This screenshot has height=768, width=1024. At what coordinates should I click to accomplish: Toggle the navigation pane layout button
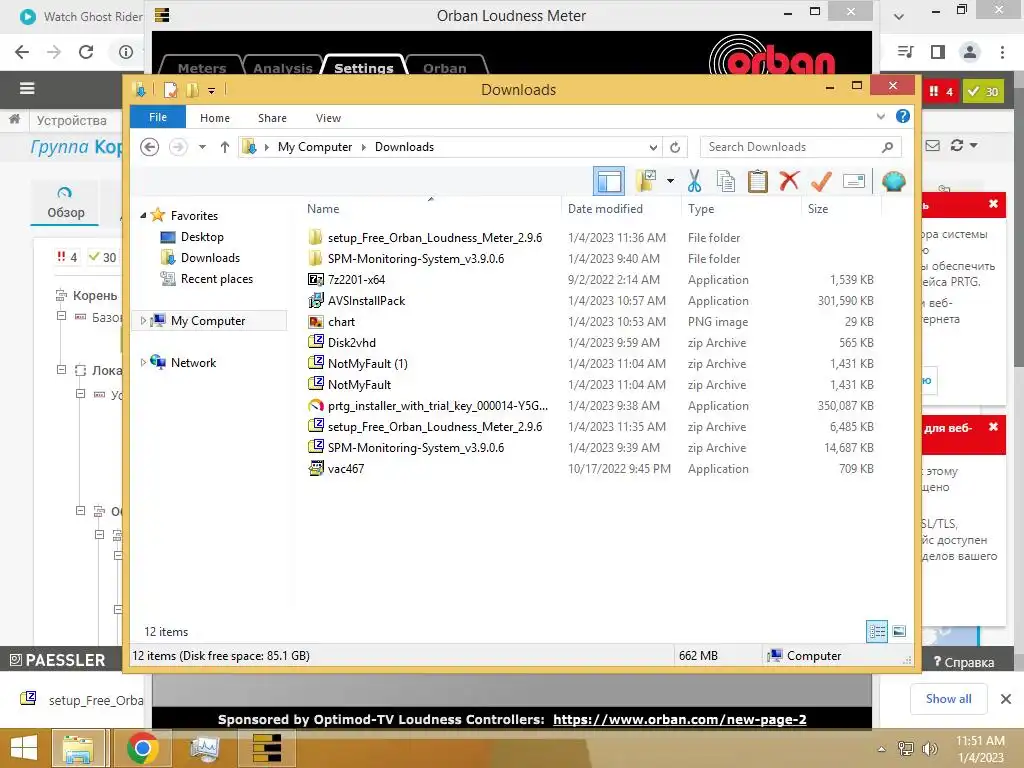click(x=609, y=182)
